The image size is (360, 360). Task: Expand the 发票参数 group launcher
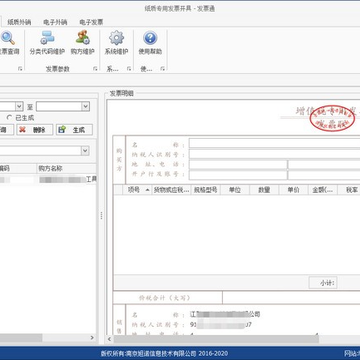(x=95, y=69)
